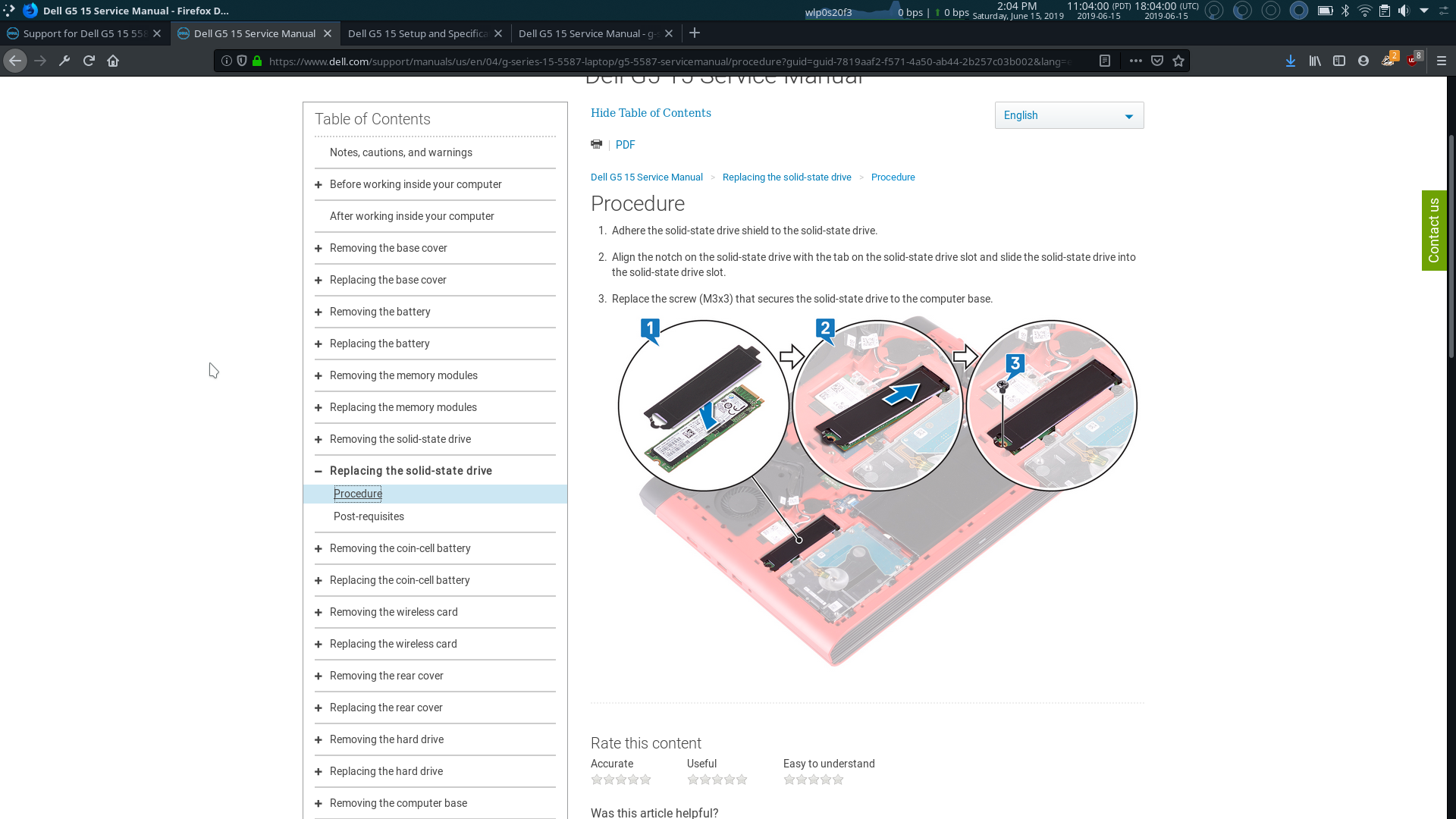Open the English language dropdown

point(1069,115)
